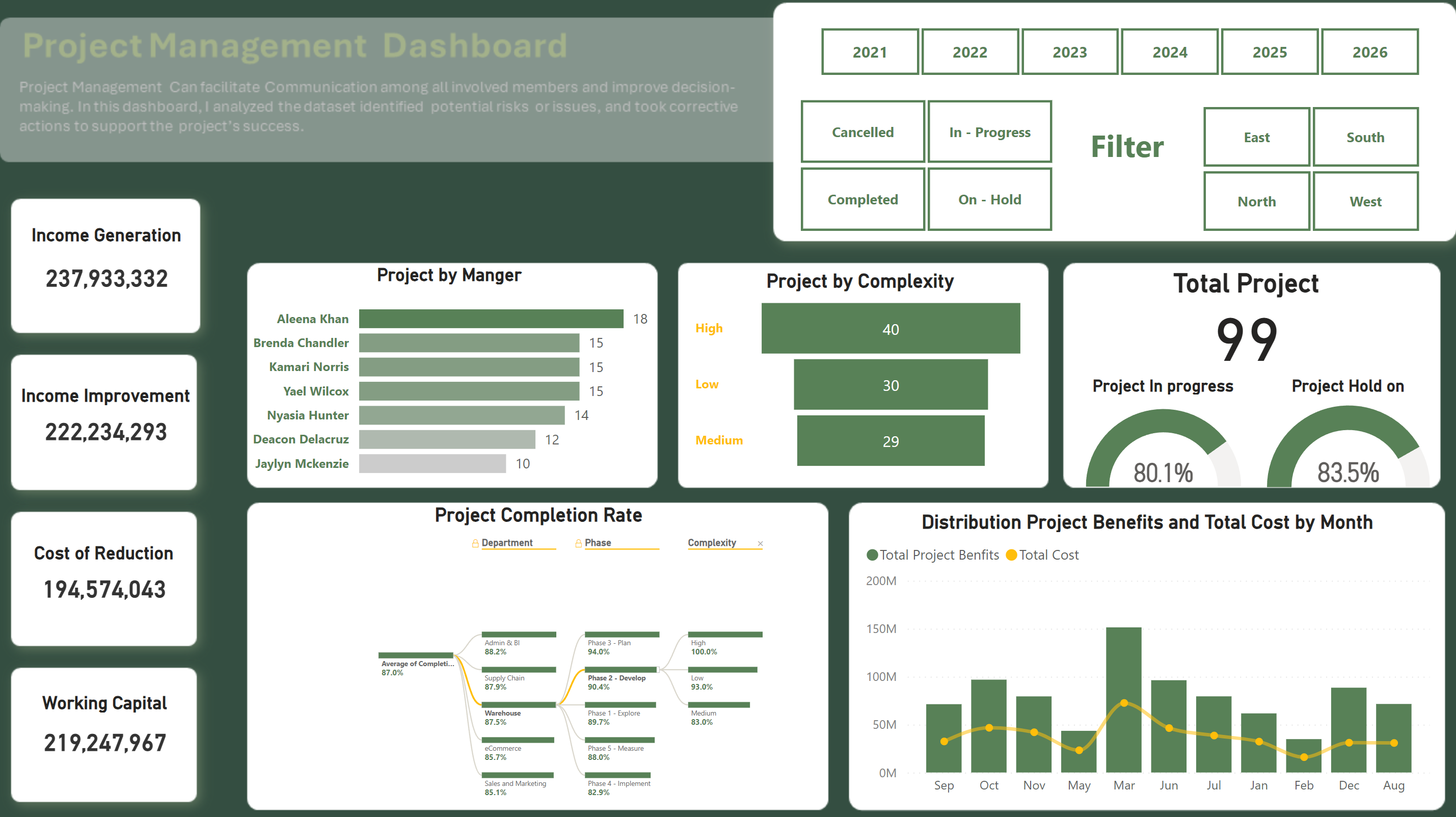Viewport: 1456px width, 817px height.
Task: Unlock the Department level lock icon
Action: coord(475,543)
